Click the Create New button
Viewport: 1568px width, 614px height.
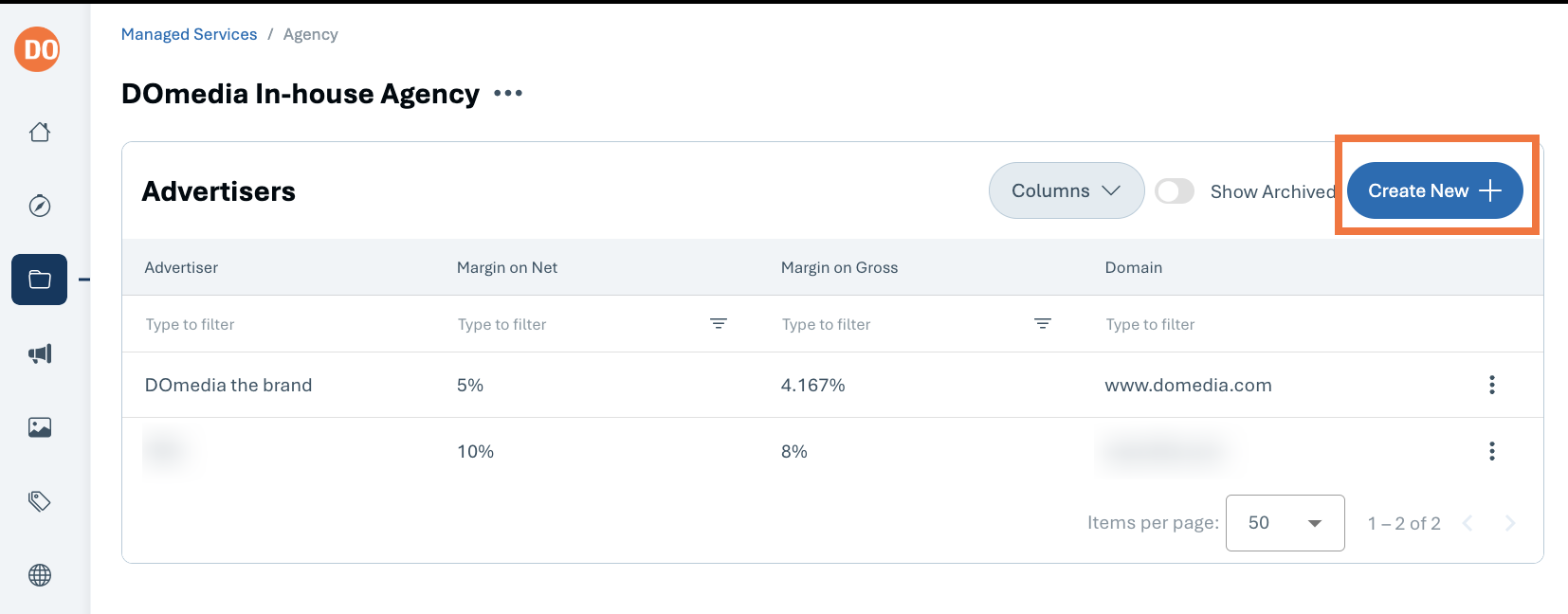[1434, 190]
